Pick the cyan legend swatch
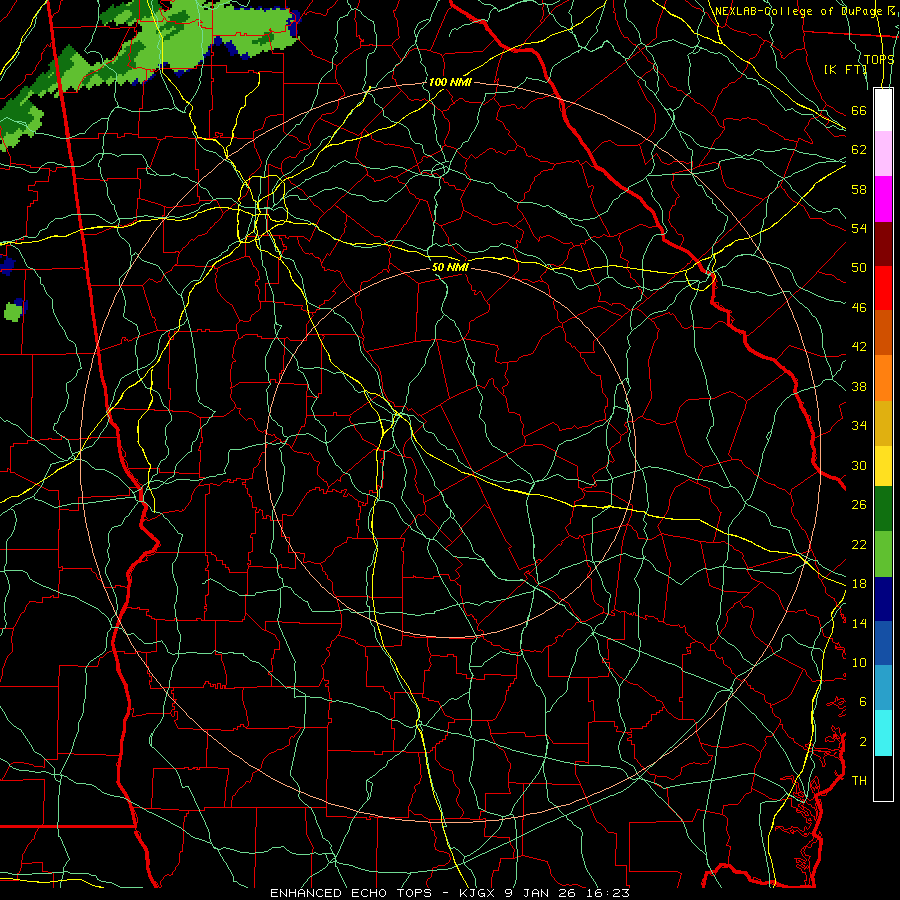Screen dimensions: 900x900 pos(883,733)
